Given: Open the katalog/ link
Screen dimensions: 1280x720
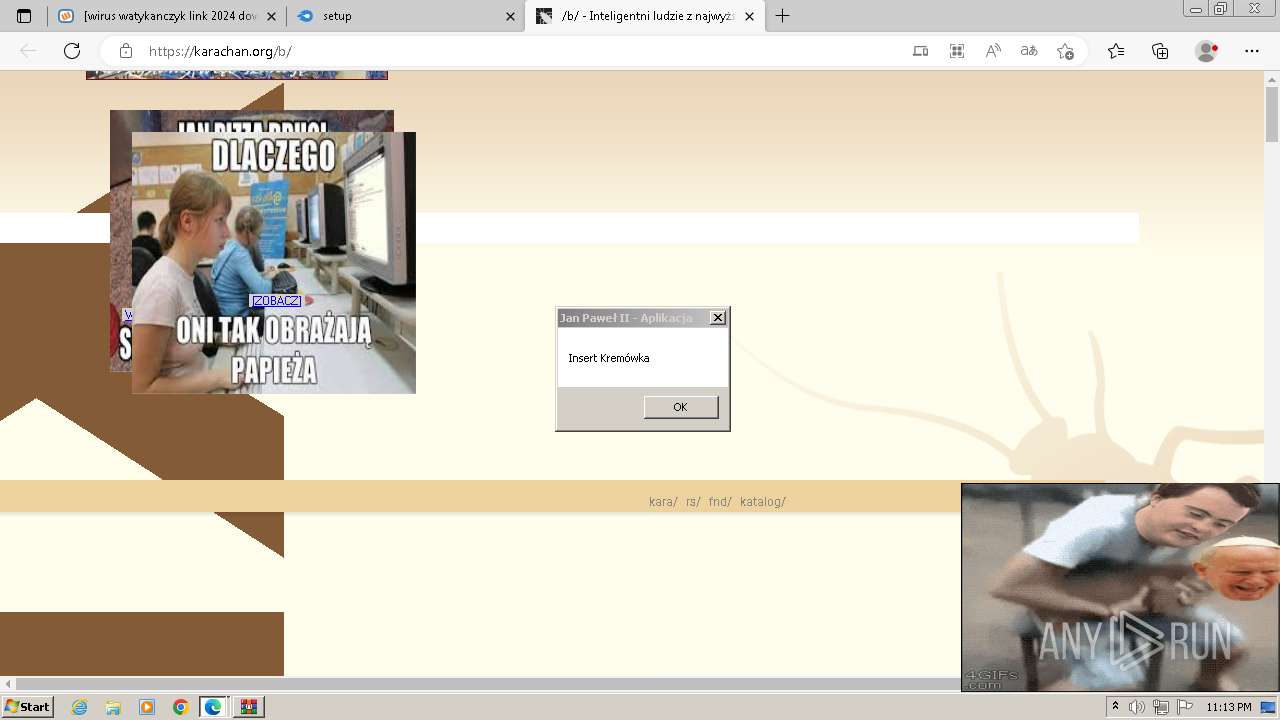Looking at the screenshot, I should tap(763, 502).
